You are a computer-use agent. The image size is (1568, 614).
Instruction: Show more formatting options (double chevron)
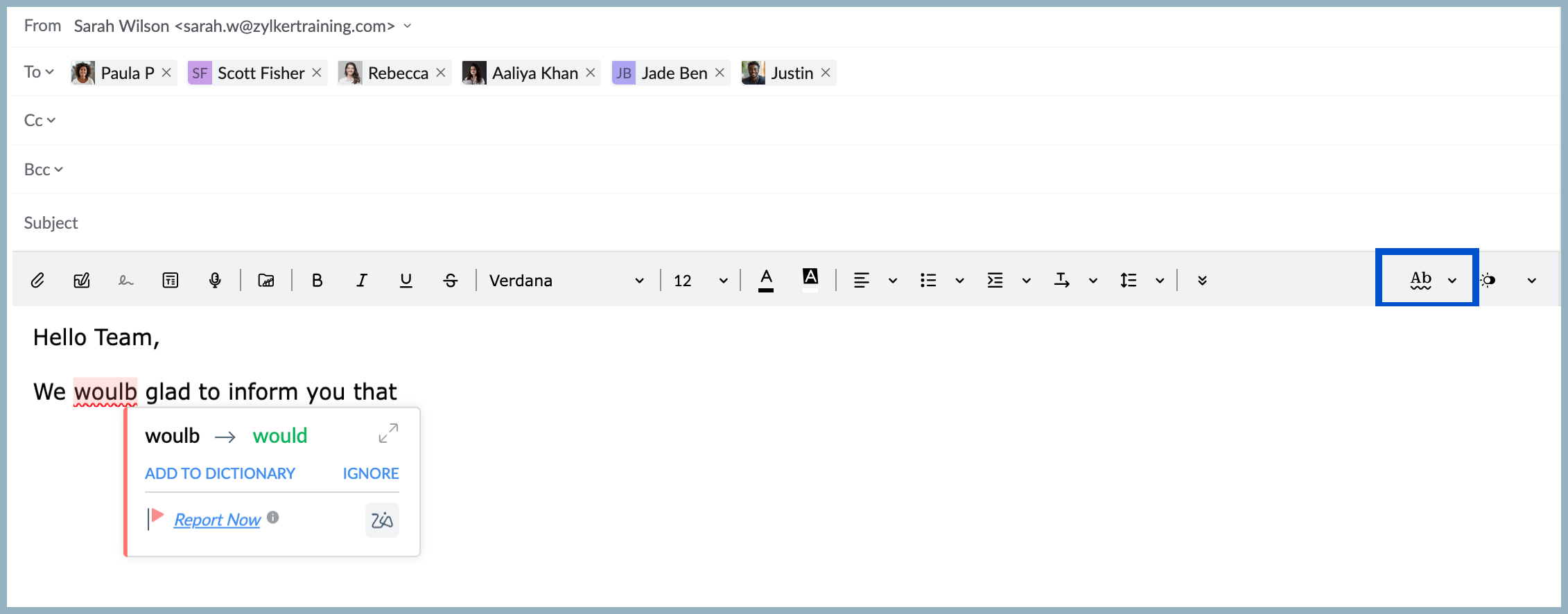[1202, 280]
